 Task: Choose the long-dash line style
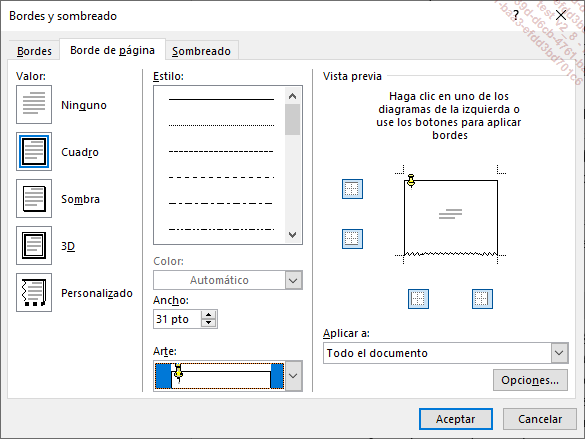(x=221, y=177)
